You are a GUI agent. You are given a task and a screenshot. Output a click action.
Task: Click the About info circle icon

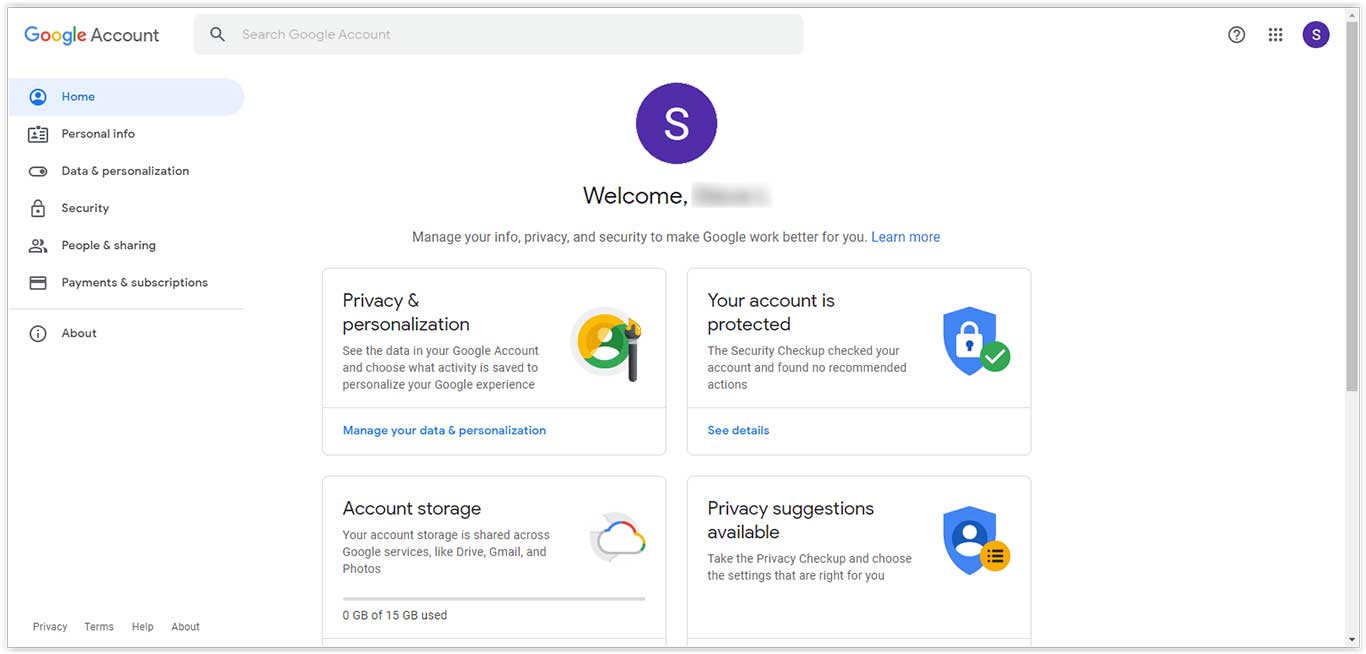point(38,334)
